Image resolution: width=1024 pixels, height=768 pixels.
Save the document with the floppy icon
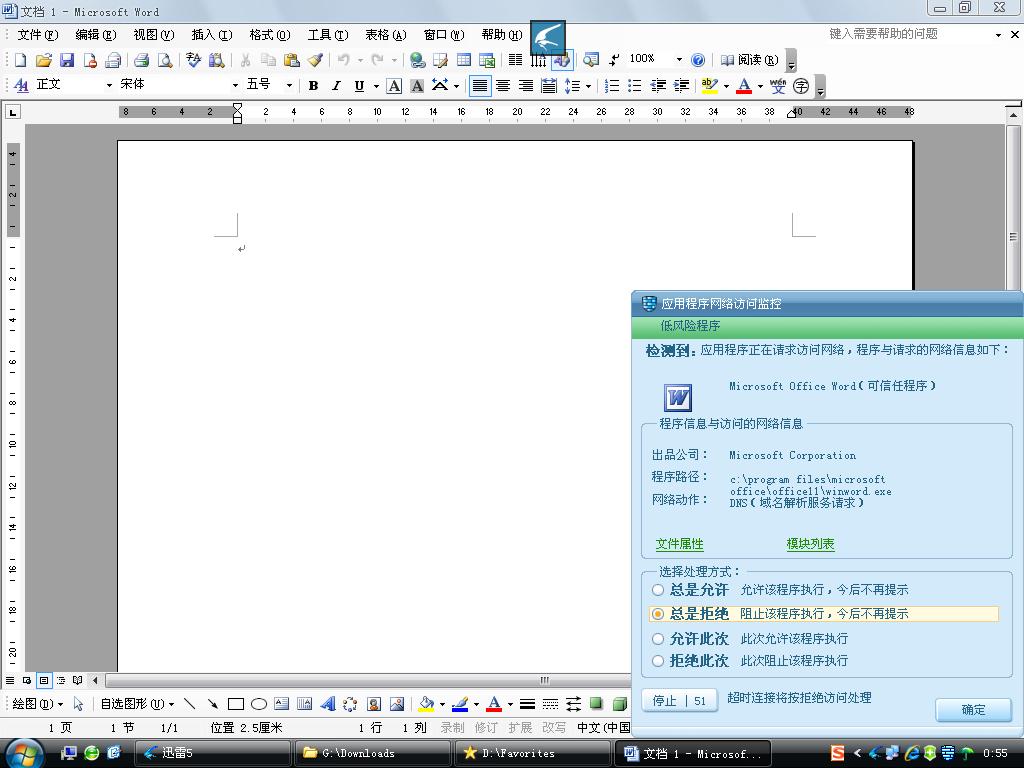(67, 60)
